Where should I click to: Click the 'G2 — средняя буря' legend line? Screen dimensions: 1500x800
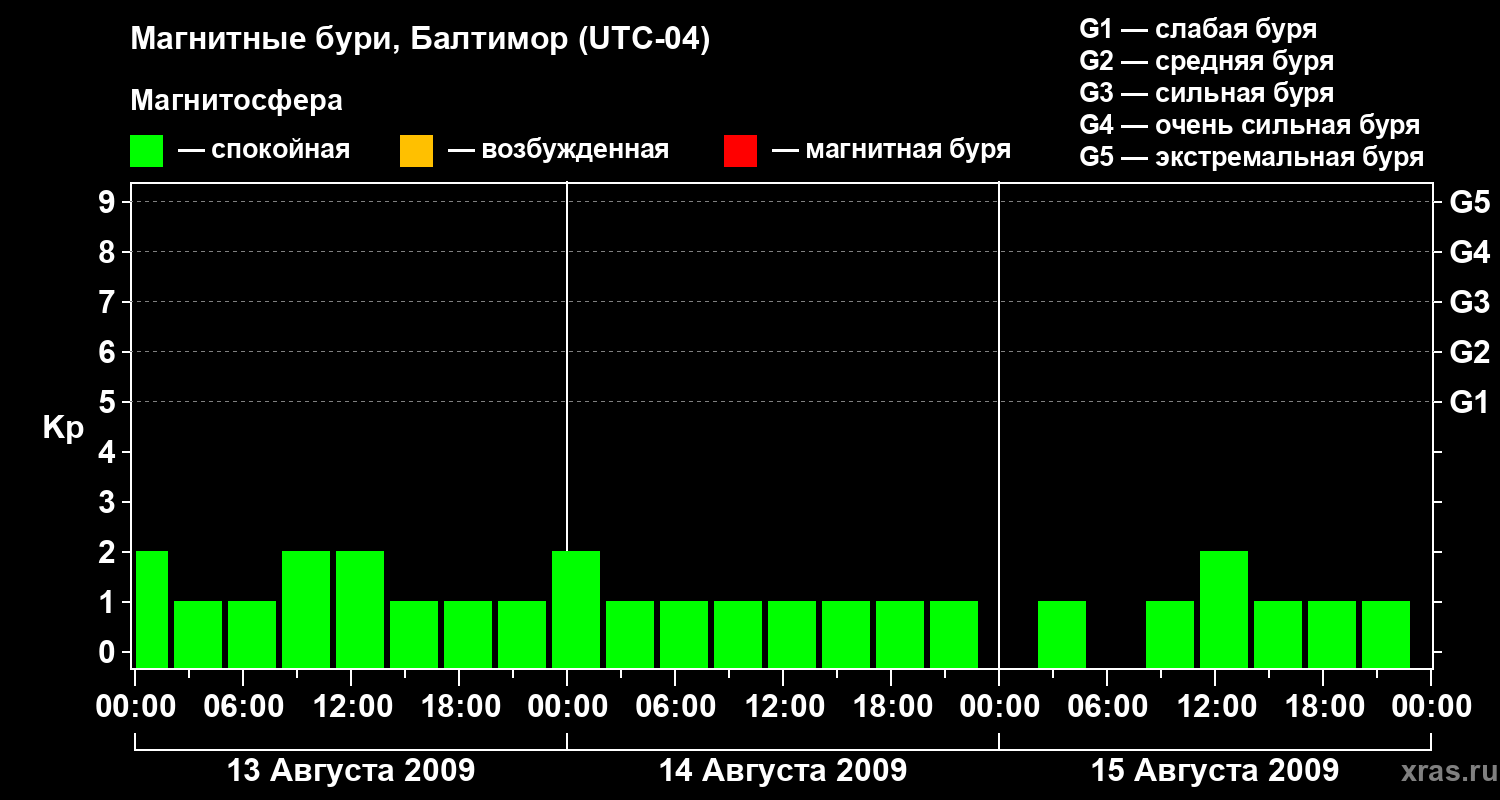click(1206, 61)
